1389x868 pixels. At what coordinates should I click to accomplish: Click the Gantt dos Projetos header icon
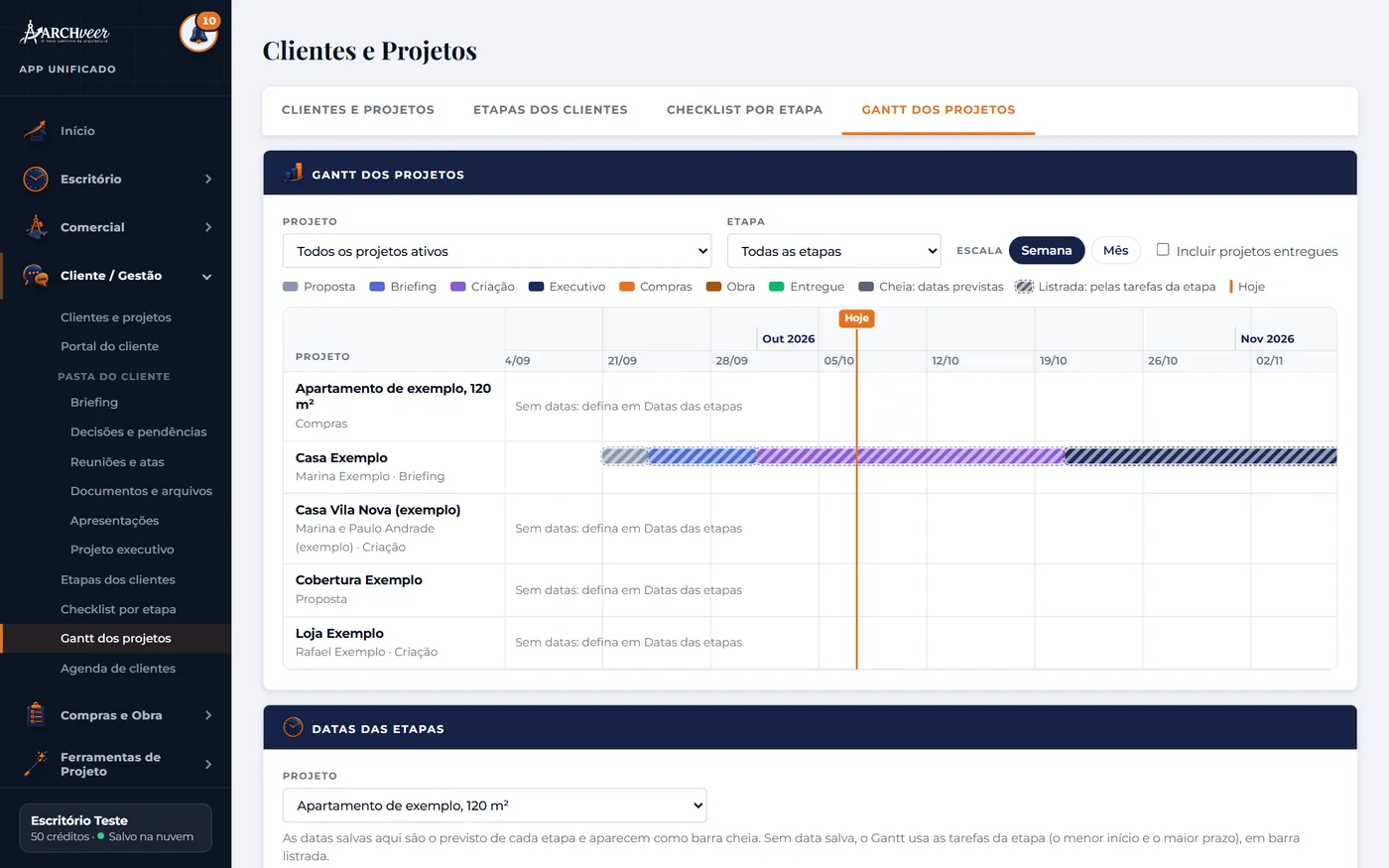click(x=294, y=174)
